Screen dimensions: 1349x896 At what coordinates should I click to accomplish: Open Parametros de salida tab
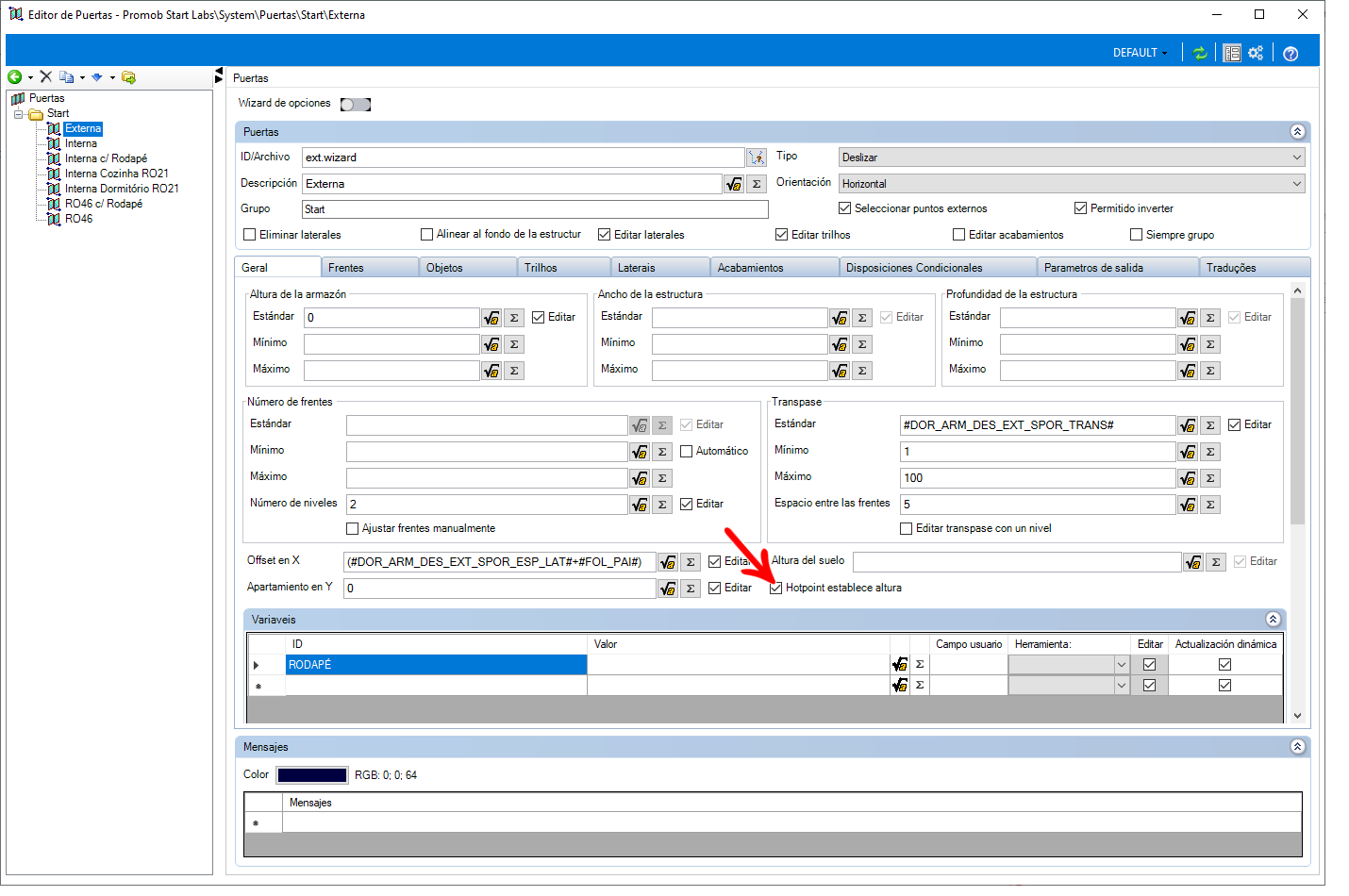1119,268
